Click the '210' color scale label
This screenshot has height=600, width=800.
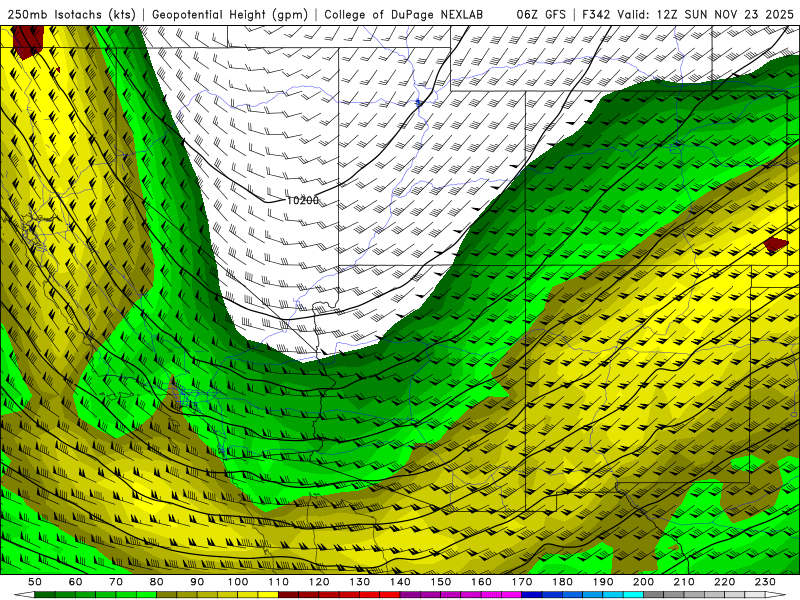(684, 582)
